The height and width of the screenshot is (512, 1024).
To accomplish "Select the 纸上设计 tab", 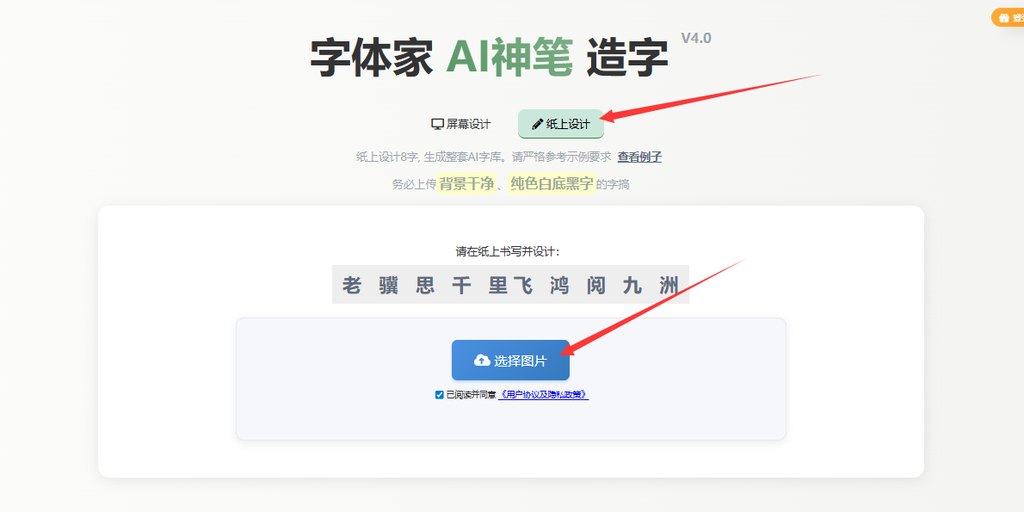I will tap(560, 124).
